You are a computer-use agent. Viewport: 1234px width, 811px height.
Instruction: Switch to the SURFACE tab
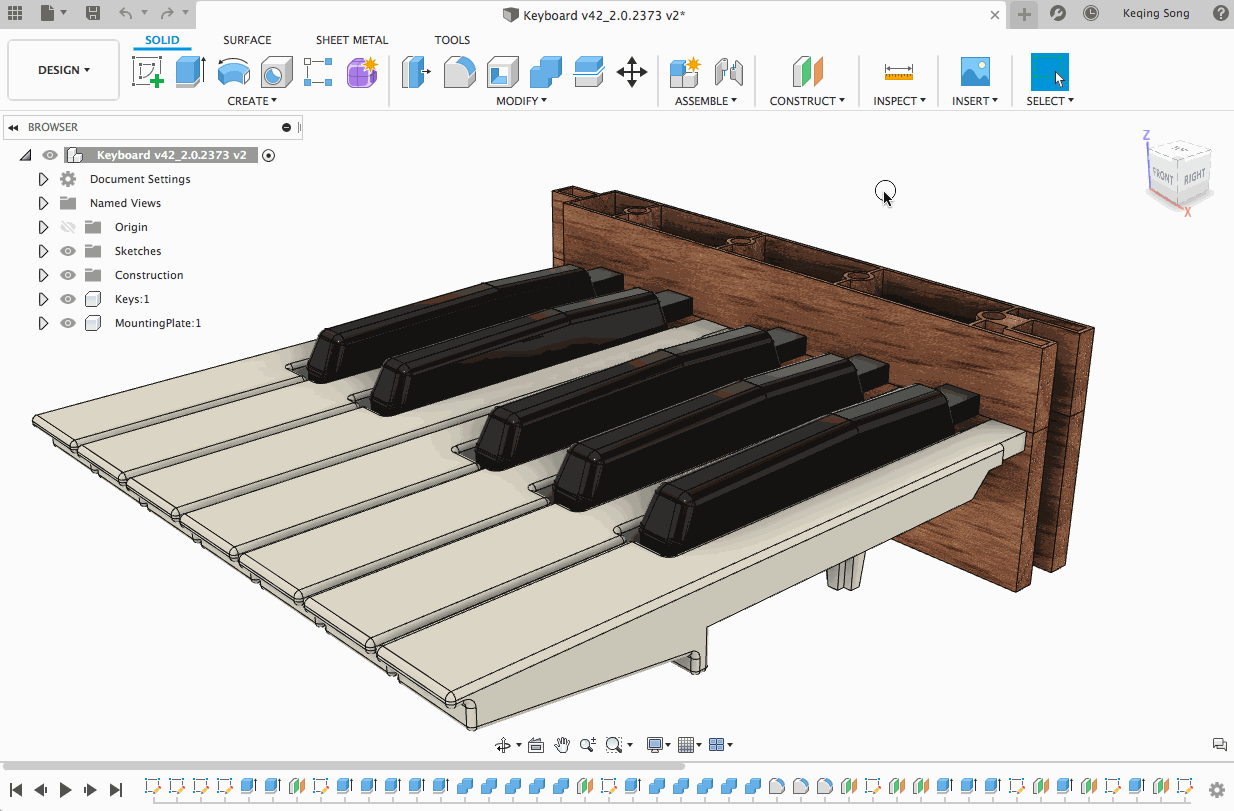pyautogui.click(x=247, y=40)
